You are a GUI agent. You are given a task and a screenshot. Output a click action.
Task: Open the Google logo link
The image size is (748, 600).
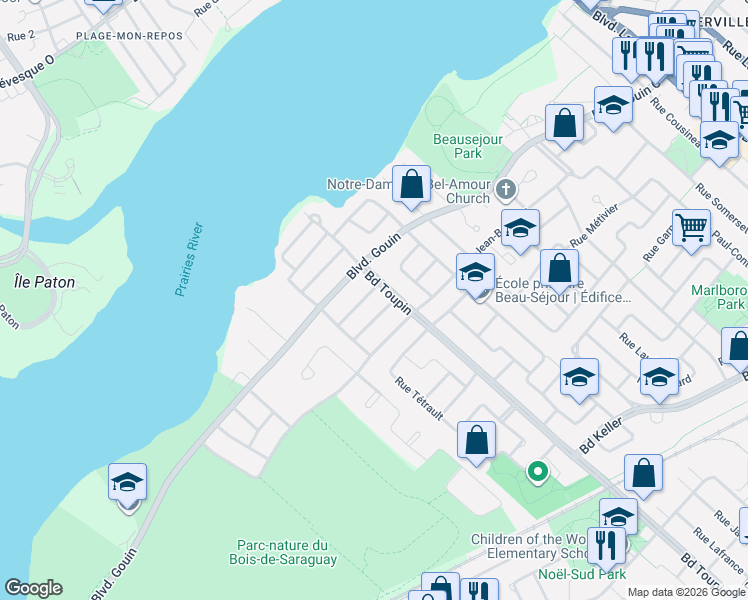tap(33, 588)
